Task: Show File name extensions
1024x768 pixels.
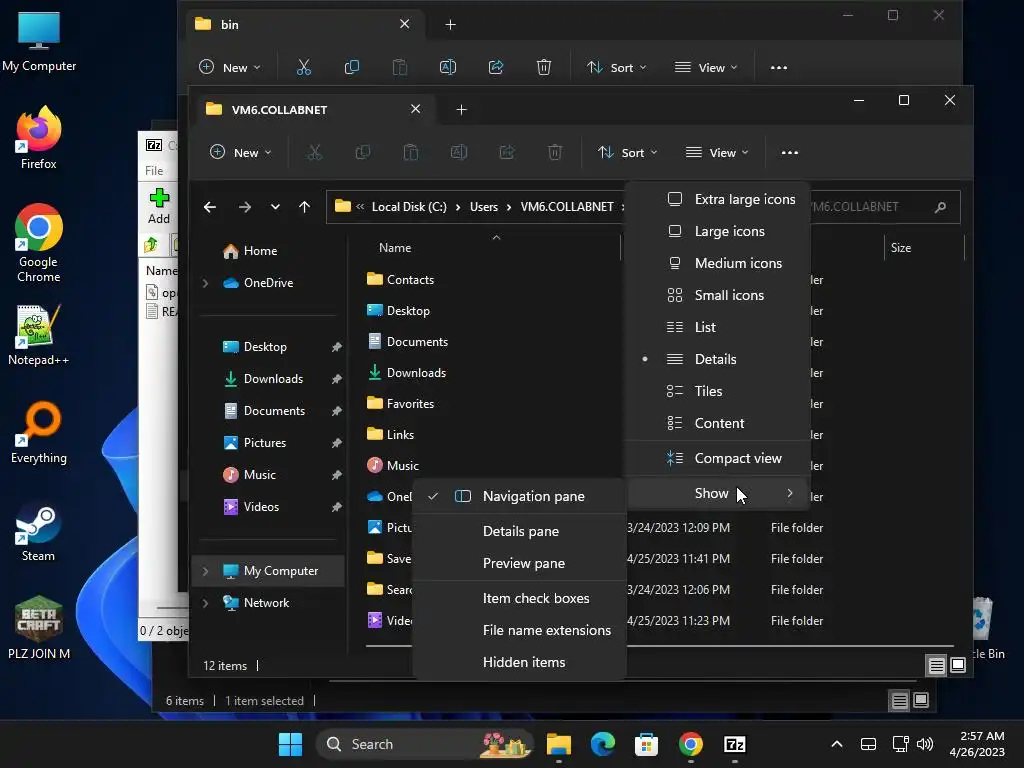Action: pyautogui.click(x=519, y=630)
